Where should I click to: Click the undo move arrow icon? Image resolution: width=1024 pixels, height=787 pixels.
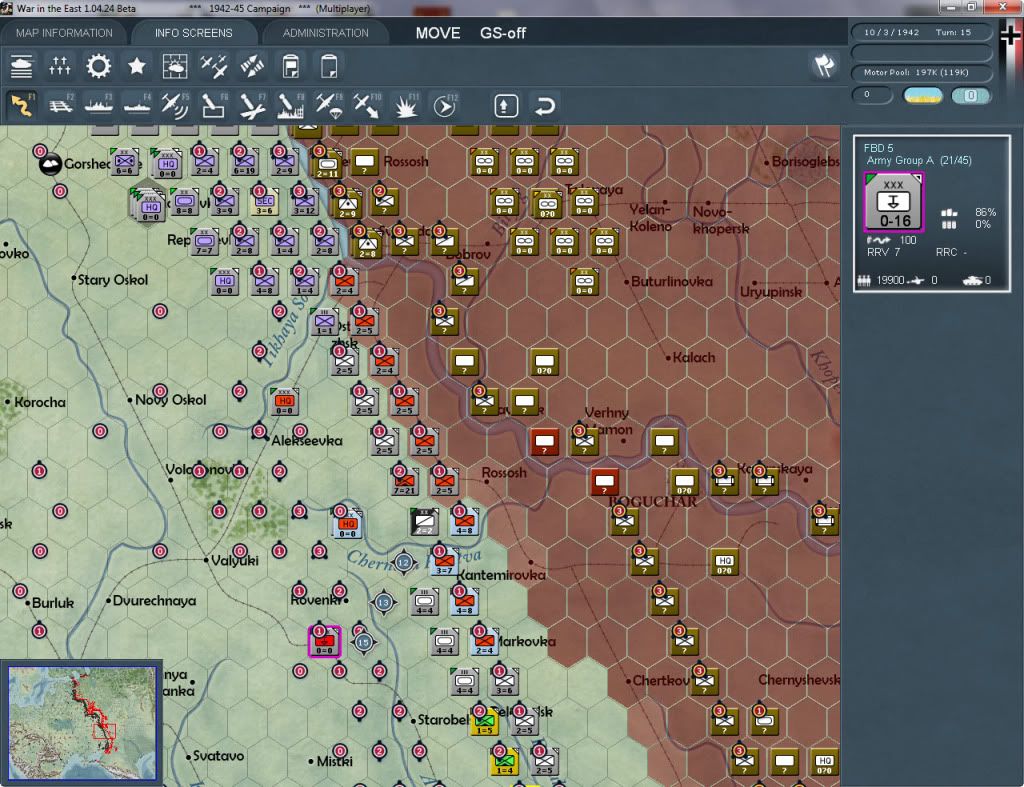(544, 106)
